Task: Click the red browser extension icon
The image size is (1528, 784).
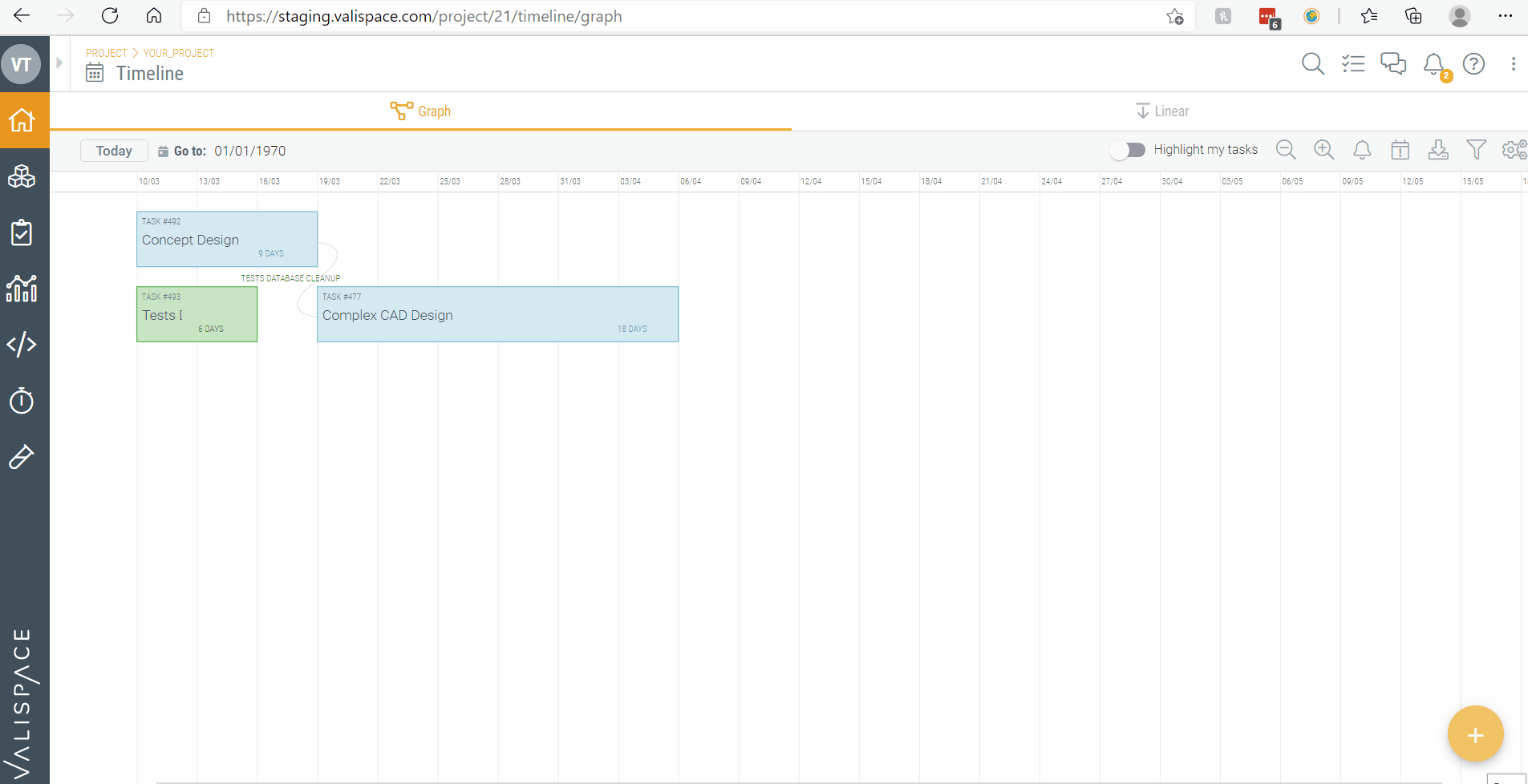Action: click(x=1268, y=17)
